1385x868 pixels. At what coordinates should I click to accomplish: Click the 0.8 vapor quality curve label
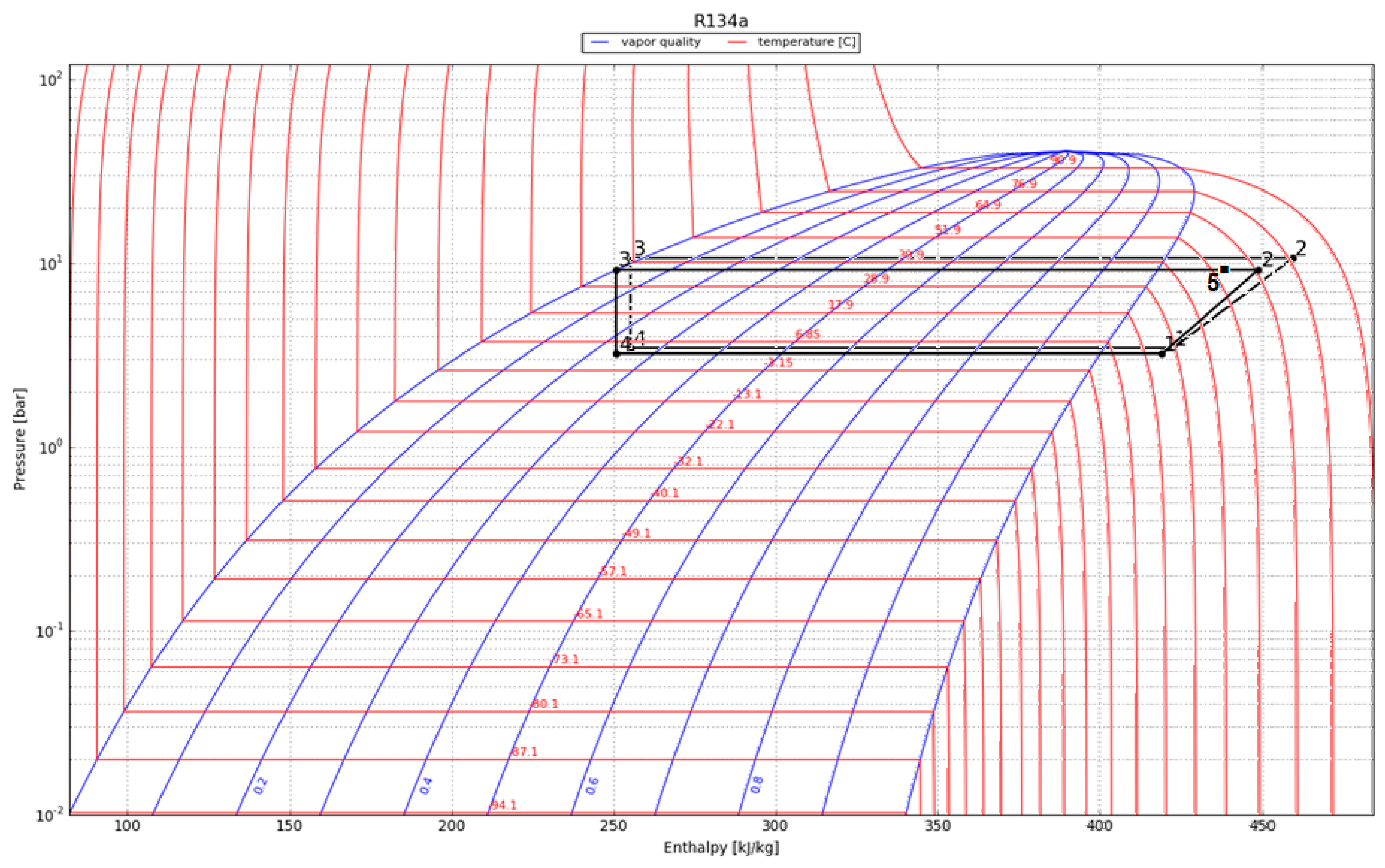[x=757, y=784]
